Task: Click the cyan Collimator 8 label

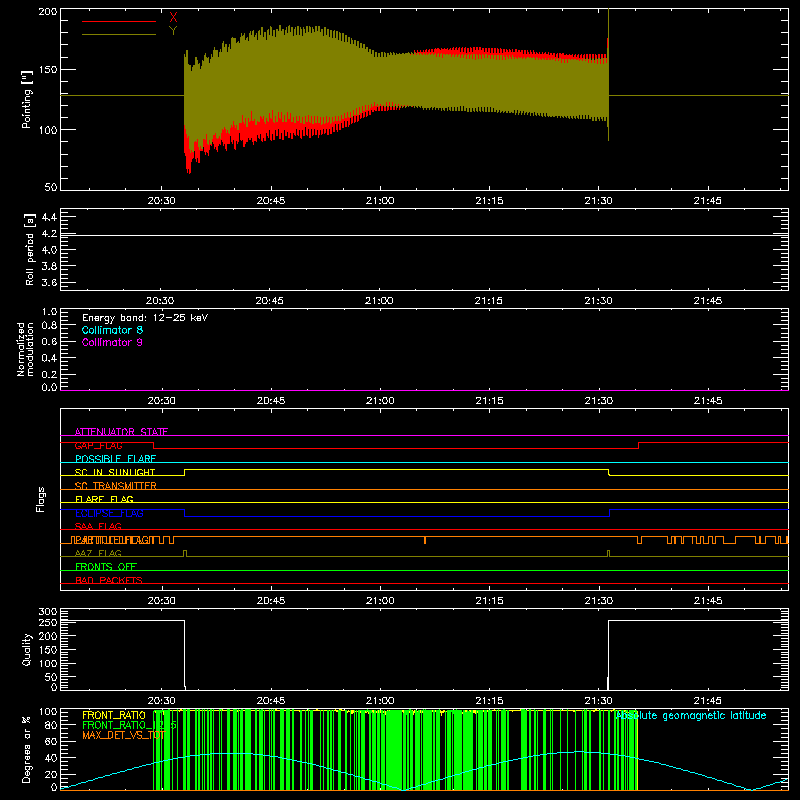Action: point(112,330)
